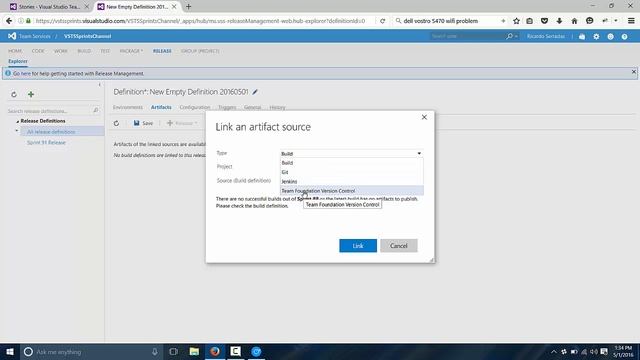Open the General tab

click(252, 107)
